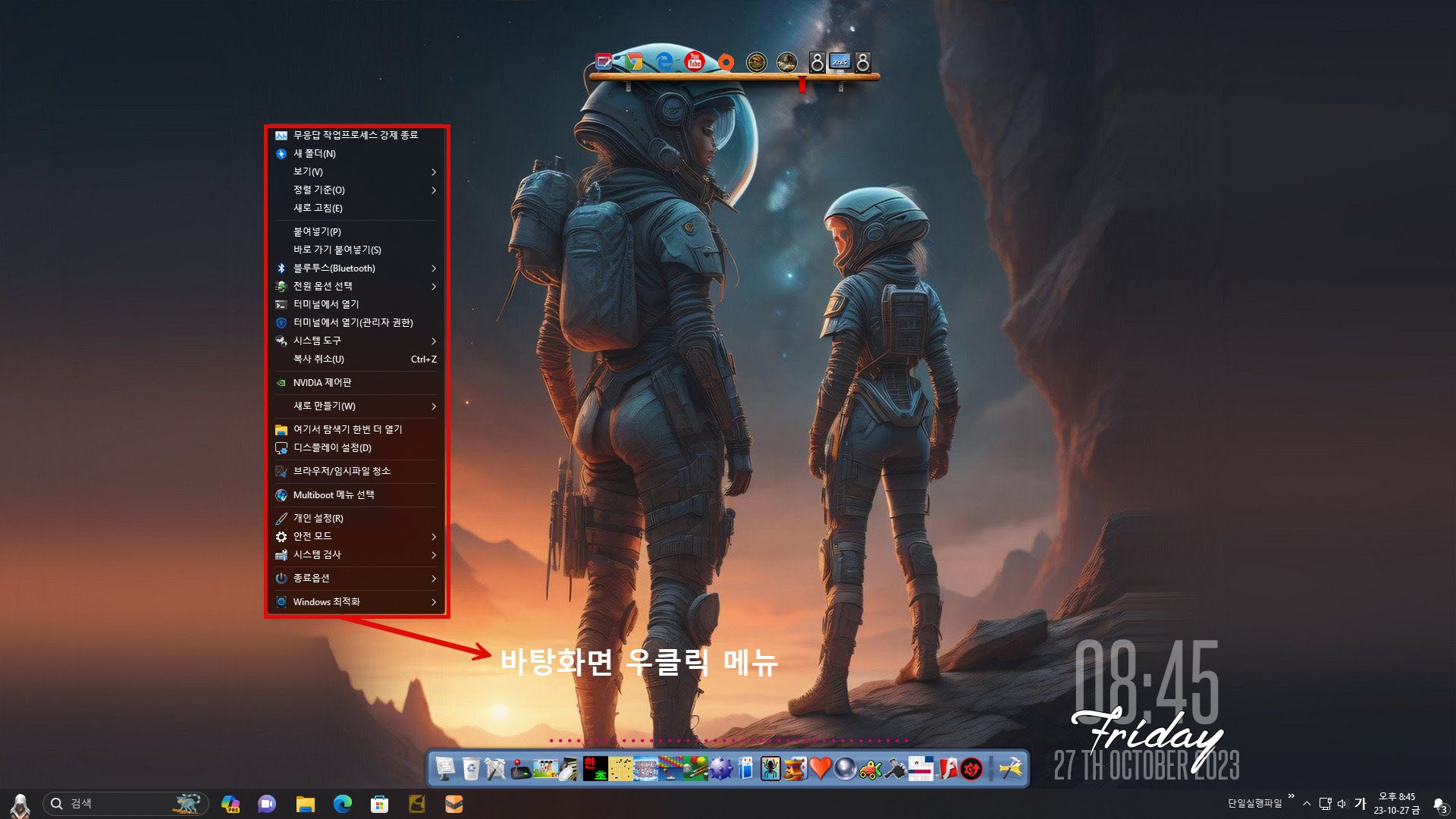Open the Go board game icon in dock
Viewport: 1456px width, 819px height.
pyautogui.click(x=620, y=768)
